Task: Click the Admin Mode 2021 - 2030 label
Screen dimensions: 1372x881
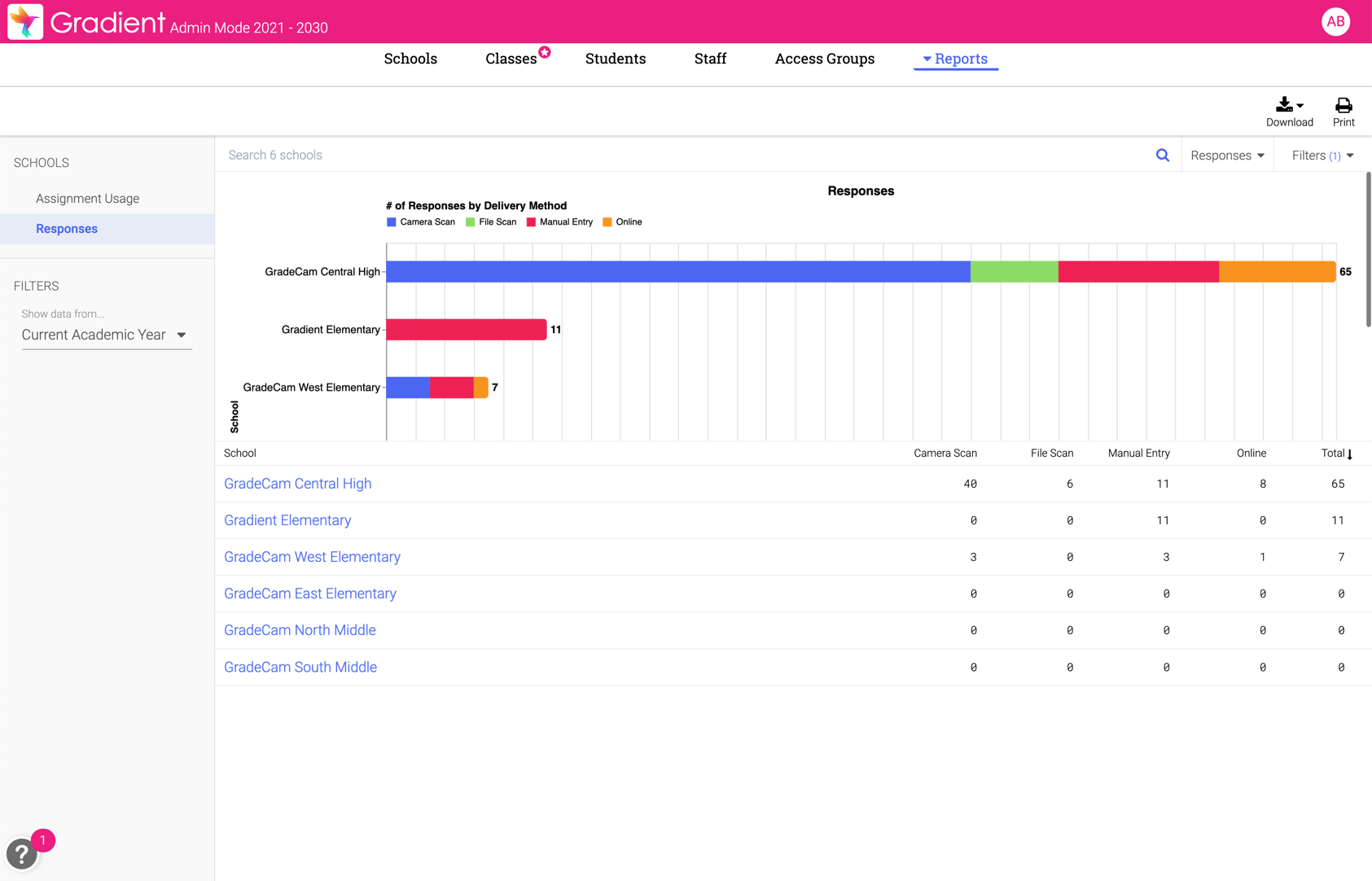Action: click(x=248, y=28)
